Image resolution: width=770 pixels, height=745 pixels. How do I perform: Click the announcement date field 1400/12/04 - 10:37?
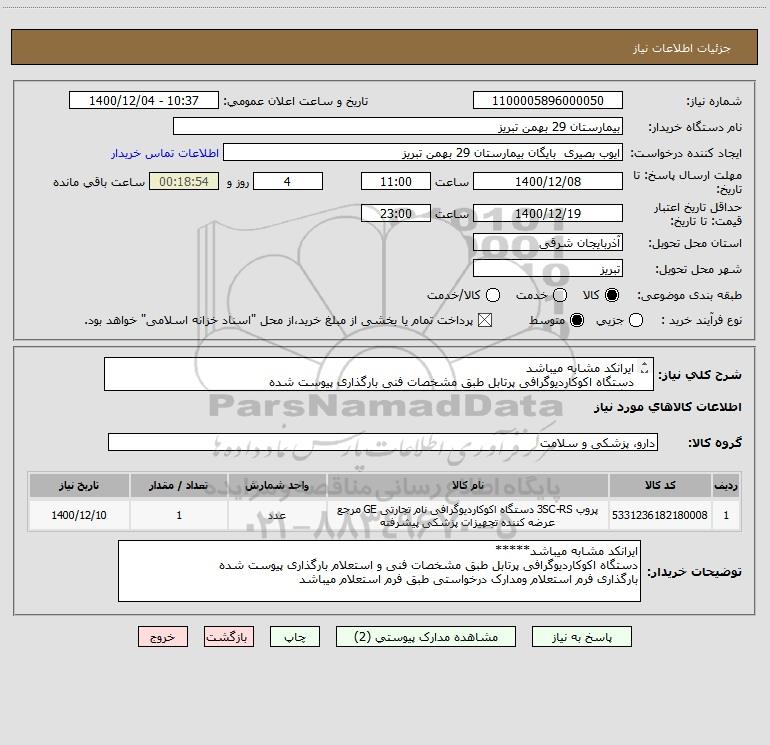tap(144, 101)
